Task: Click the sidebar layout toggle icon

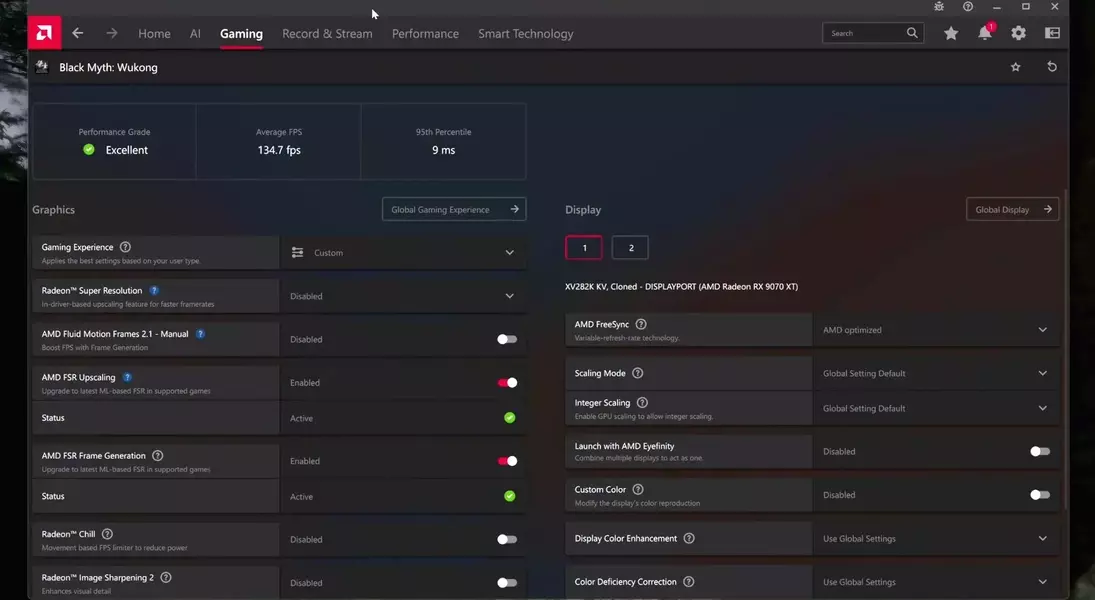Action: click(1052, 33)
